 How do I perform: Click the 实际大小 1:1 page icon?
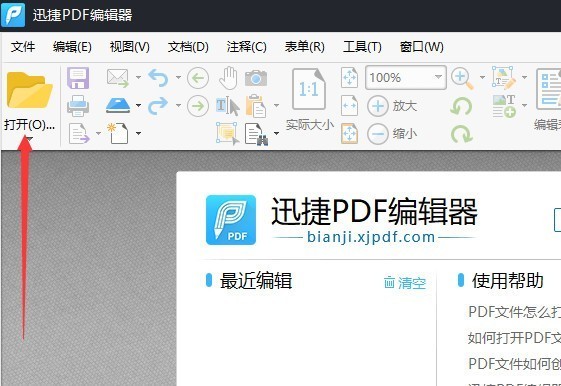[x=308, y=89]
